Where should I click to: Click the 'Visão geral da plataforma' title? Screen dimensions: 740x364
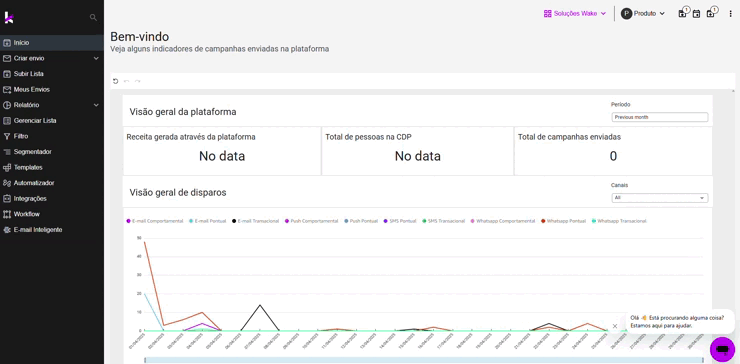(183, 112)
